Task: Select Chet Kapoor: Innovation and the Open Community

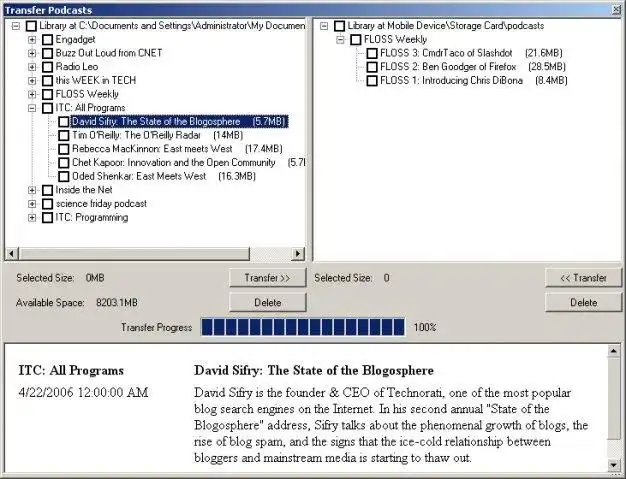Action: tap(188, 163)
